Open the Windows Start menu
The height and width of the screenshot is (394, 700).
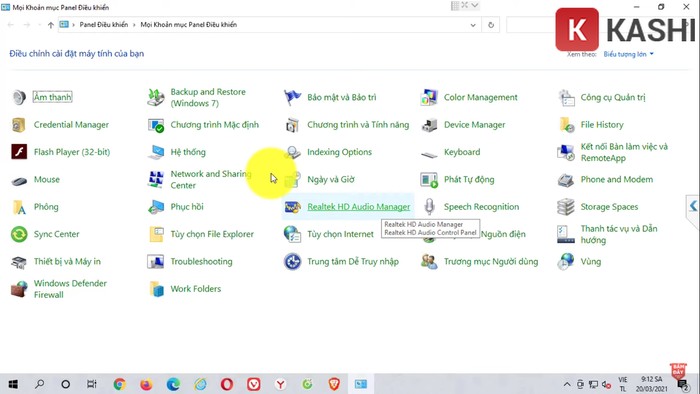pos(13,384)
